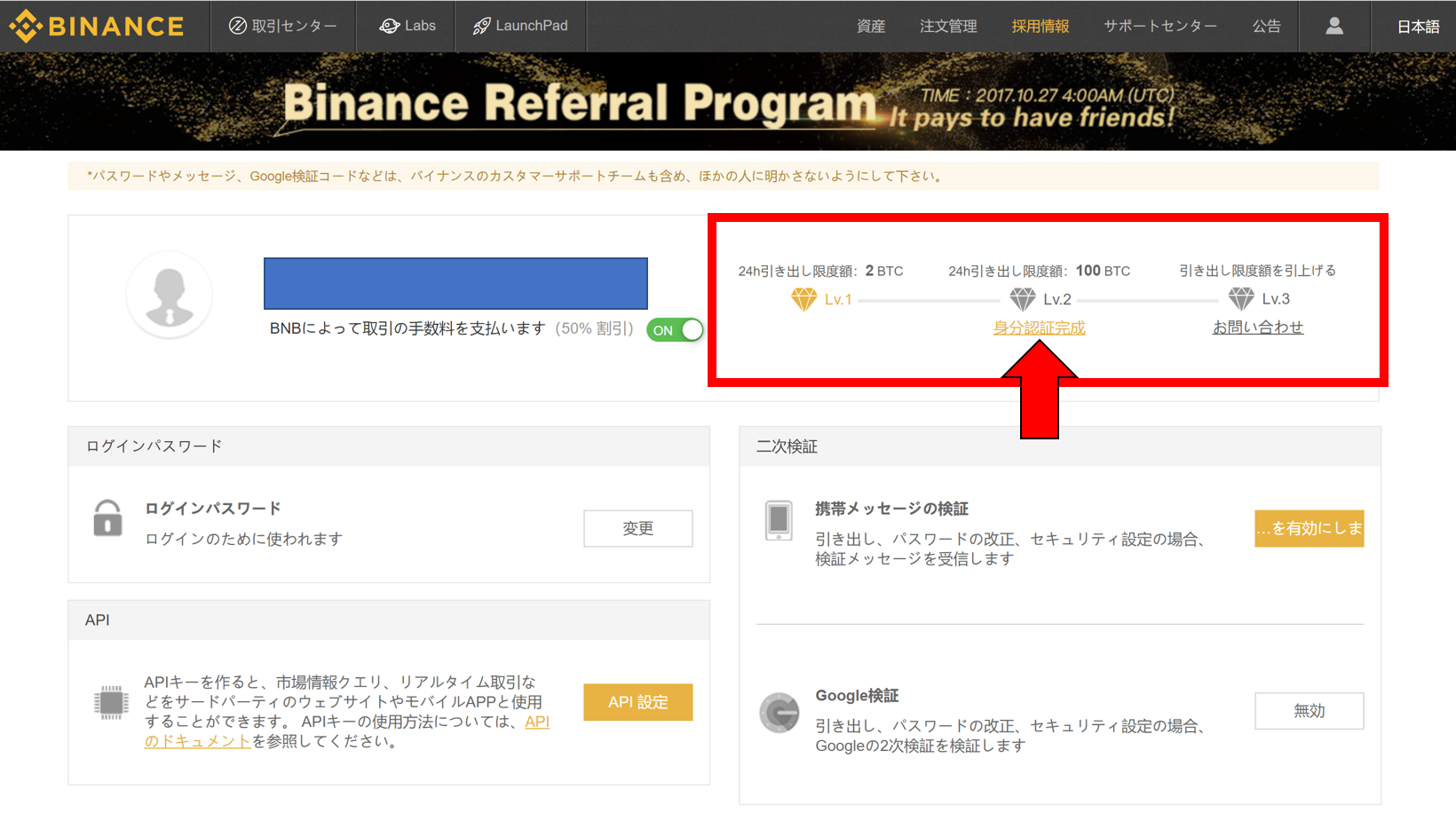Click the Binance Referral Program banner
This screenshot has width=1456, height=821.
pos(728,102)
